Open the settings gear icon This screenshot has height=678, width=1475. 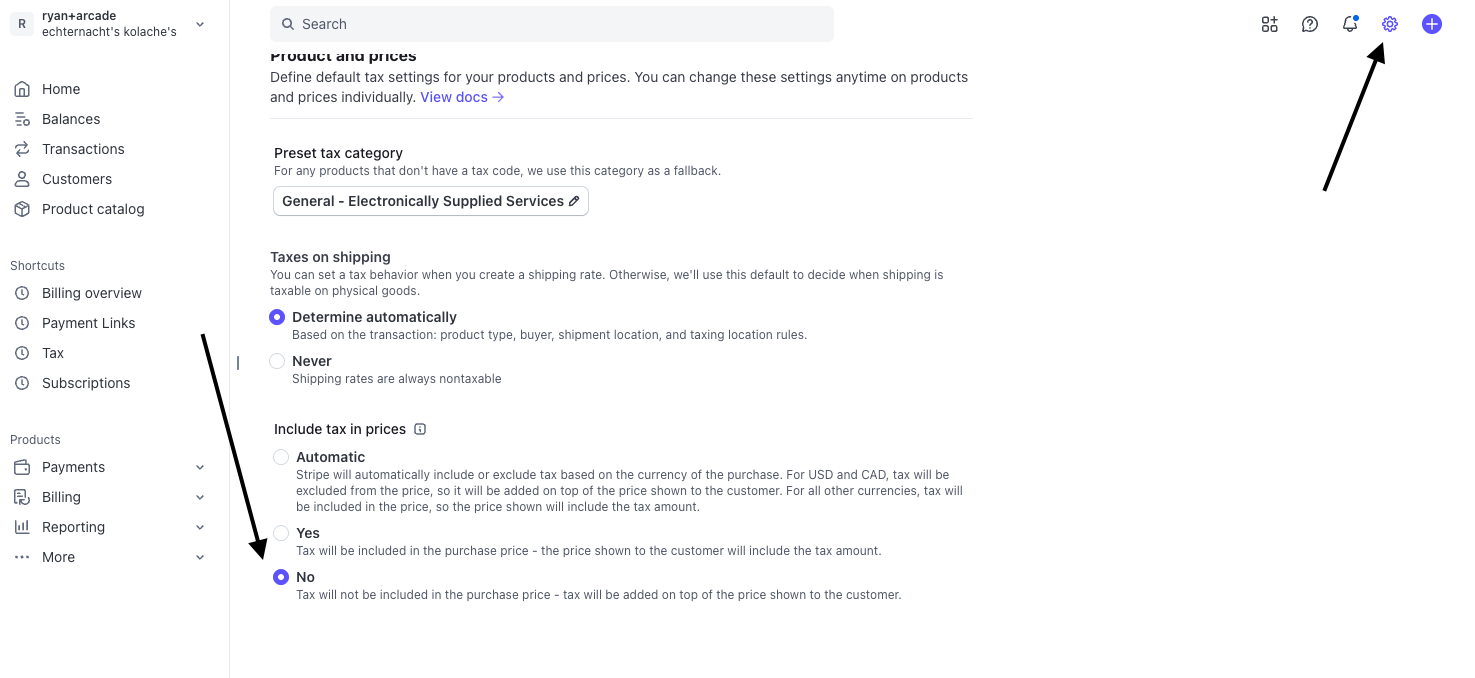pyautogui.click(x=1390, y=24)
